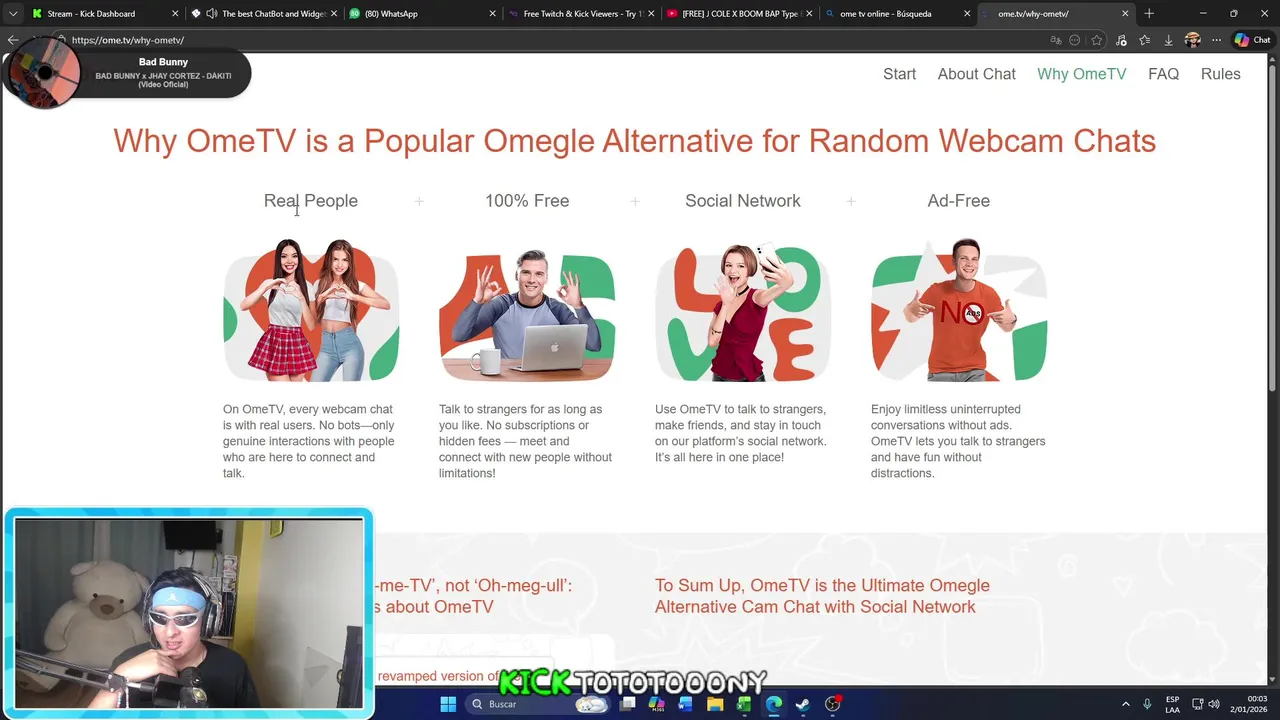Image resolution: width=1280 pixels, height=720 pixels.
Task: Click the Social Network heading
Action: click(742, 201)
